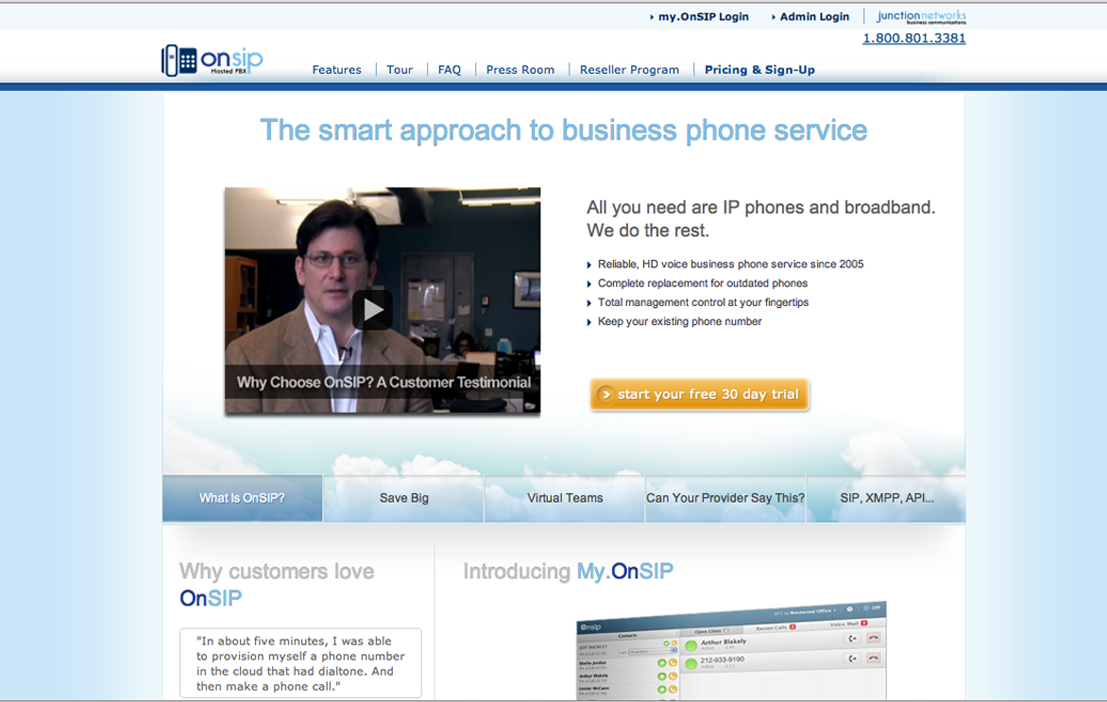Click the arrow bullet beside my.OnSIP Login
This screenshot has height=702, width=1107.
click(x=652, y=17)
